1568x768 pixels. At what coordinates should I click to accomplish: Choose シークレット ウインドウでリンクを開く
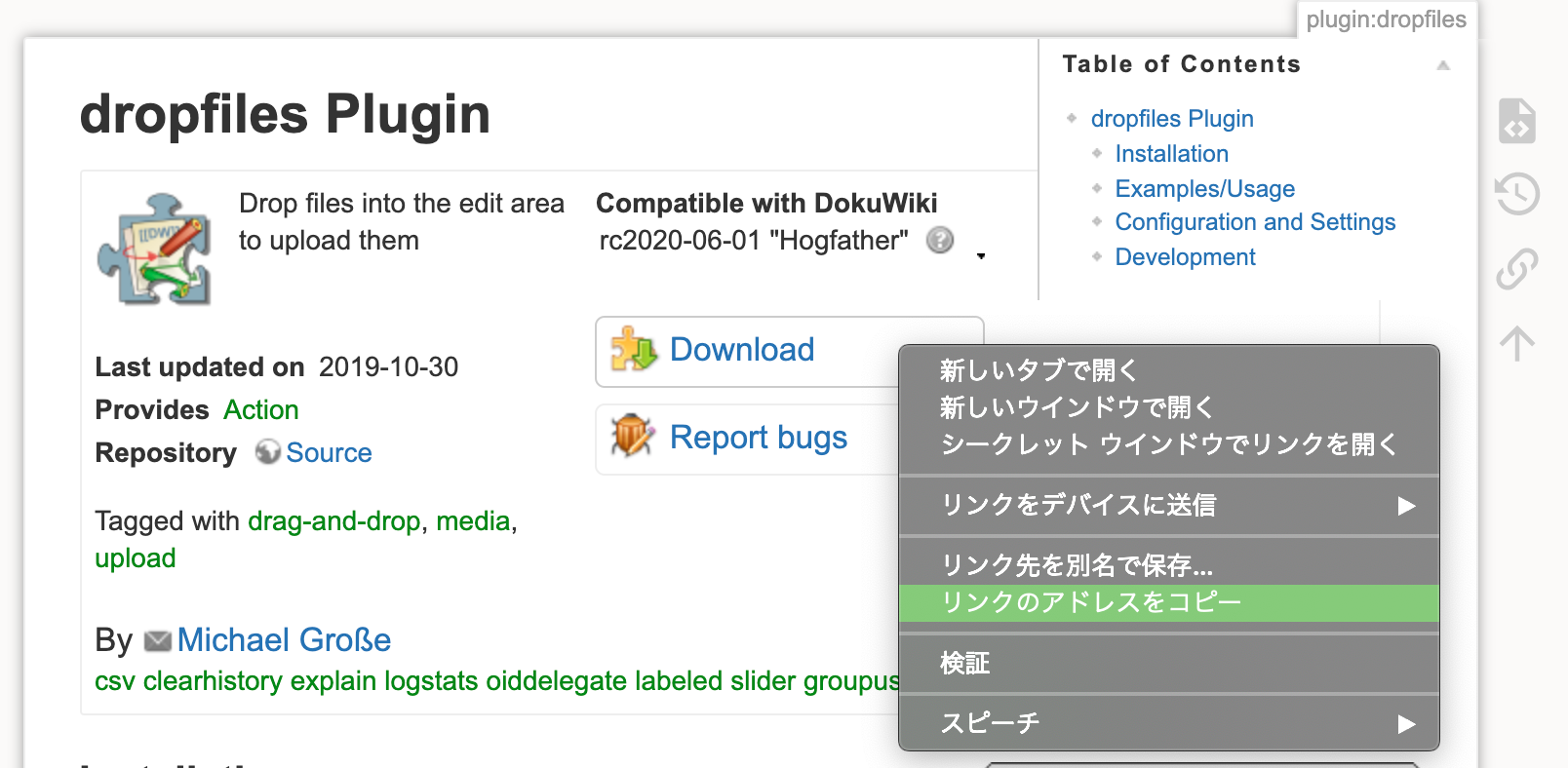pyautogui.click(x=1168, y=444)
